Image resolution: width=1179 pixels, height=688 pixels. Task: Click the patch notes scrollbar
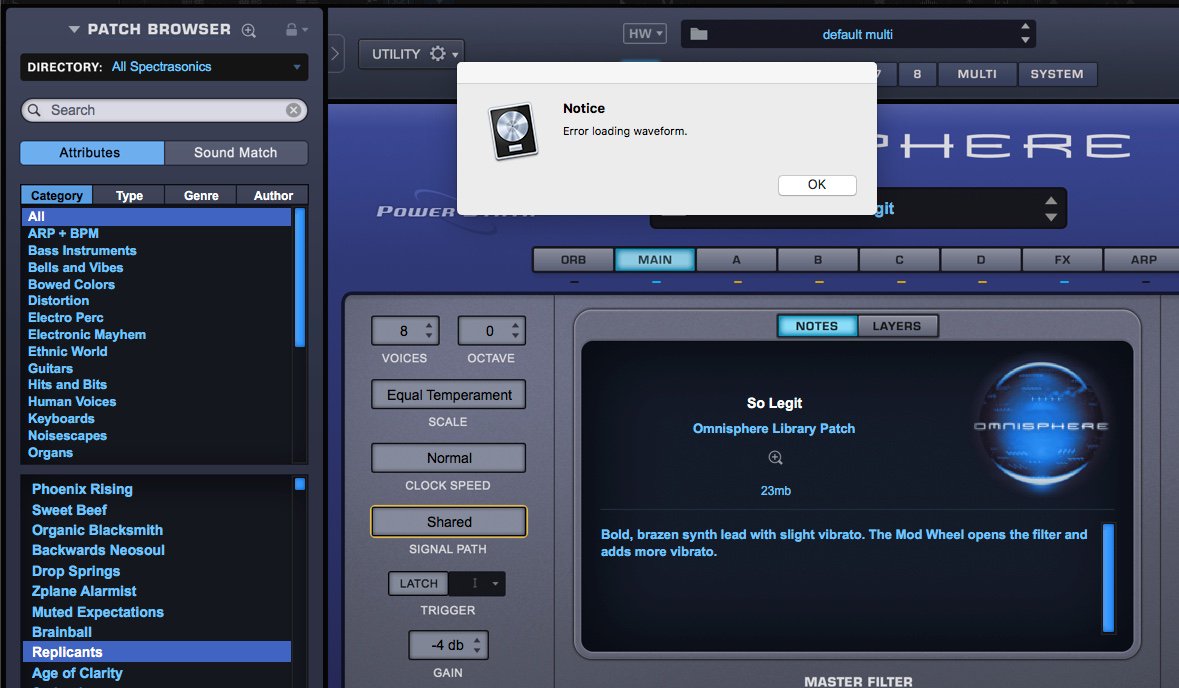coord(1108,577)
